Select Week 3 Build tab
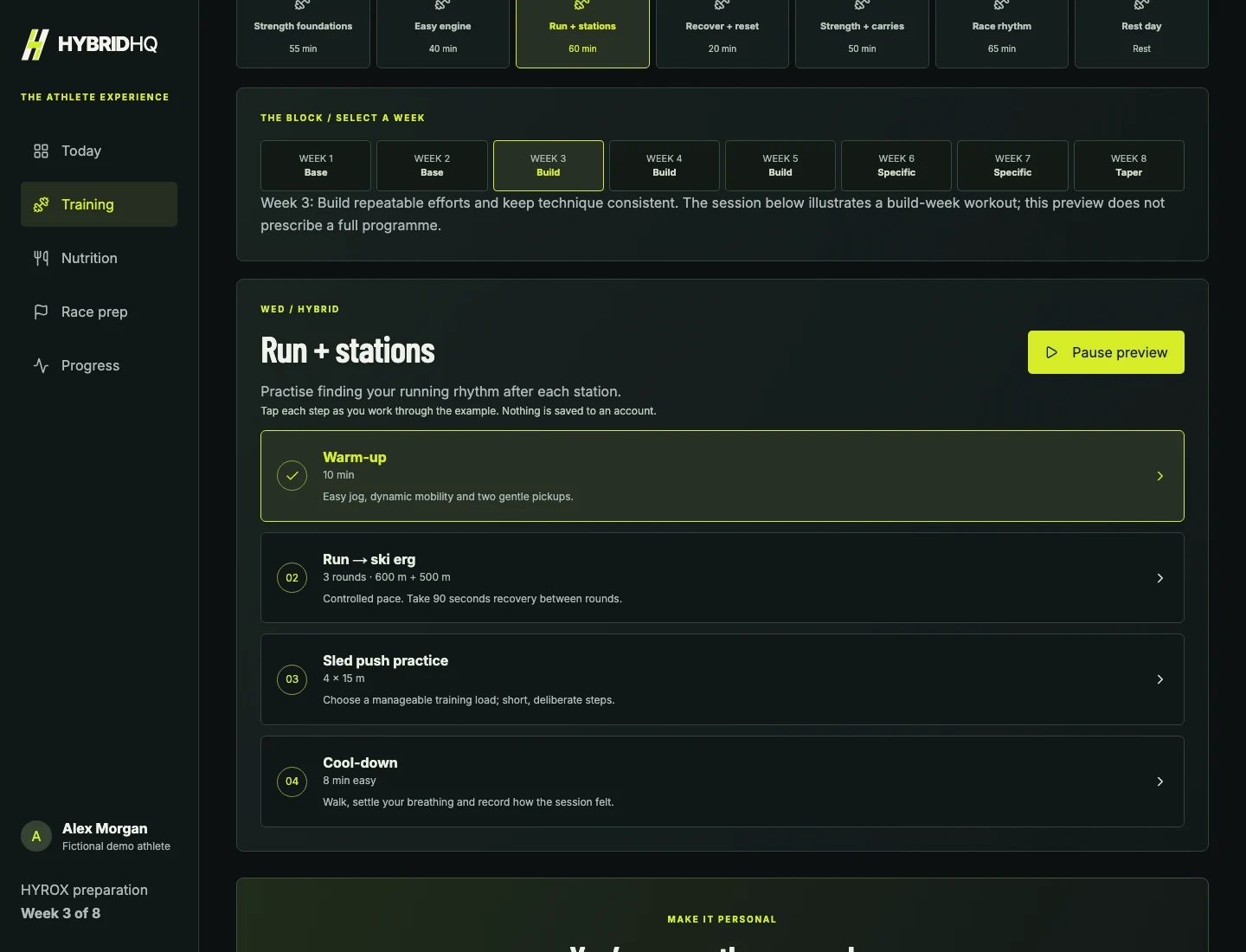1246x952 pixels. (x=549, y=165)
